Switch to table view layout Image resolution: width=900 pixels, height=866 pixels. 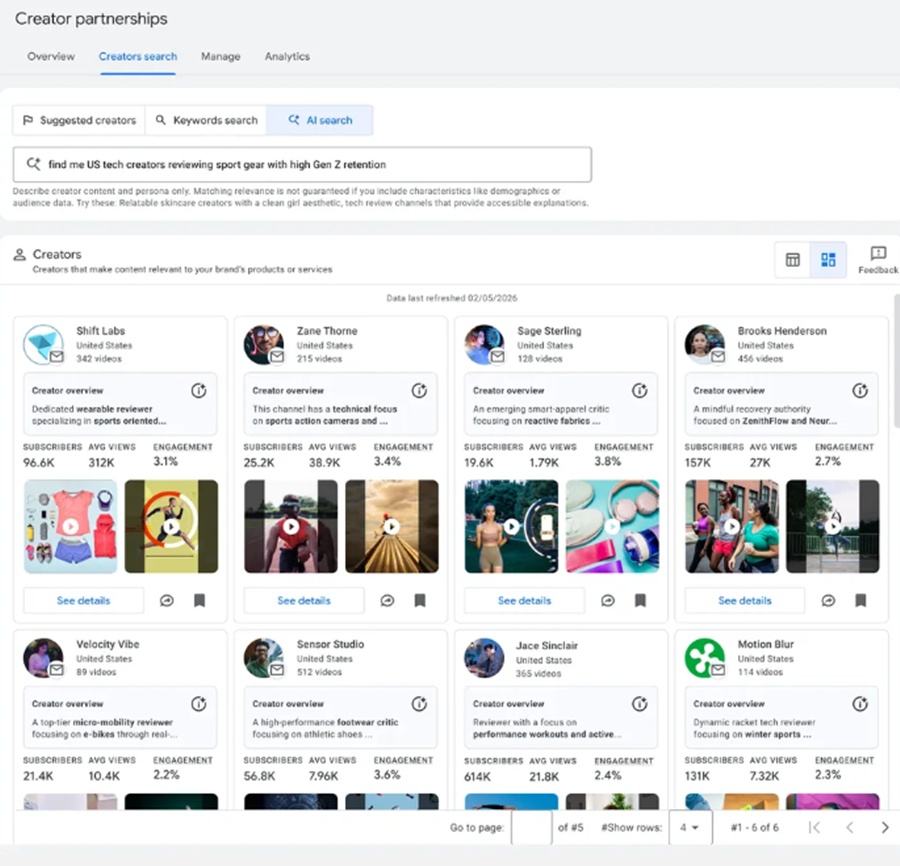coord(793,260)
